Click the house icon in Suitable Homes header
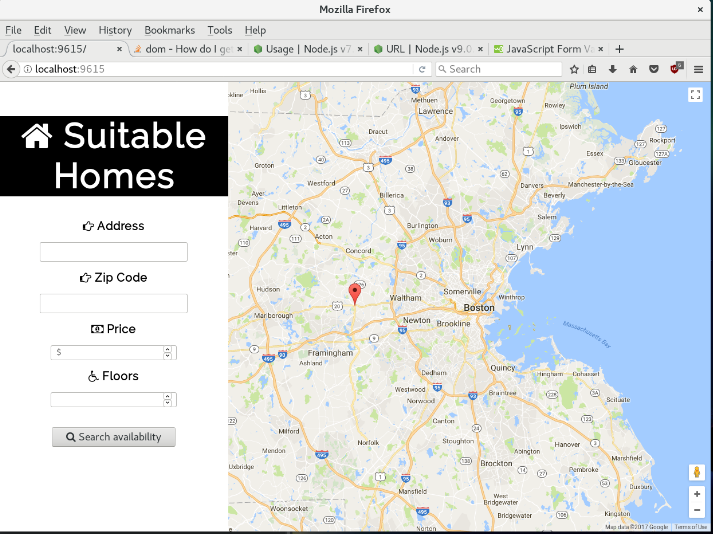713x534 pixels. point(37,136)
